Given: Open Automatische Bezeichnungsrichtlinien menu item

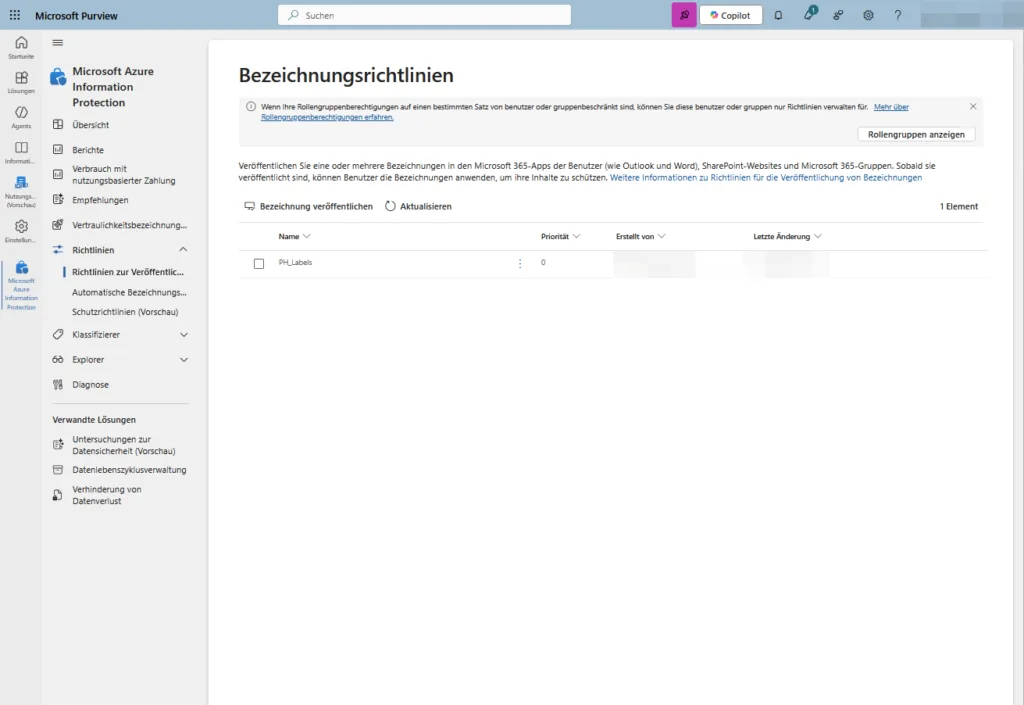Looking at the screenshot, I should [x=129, y=292].
